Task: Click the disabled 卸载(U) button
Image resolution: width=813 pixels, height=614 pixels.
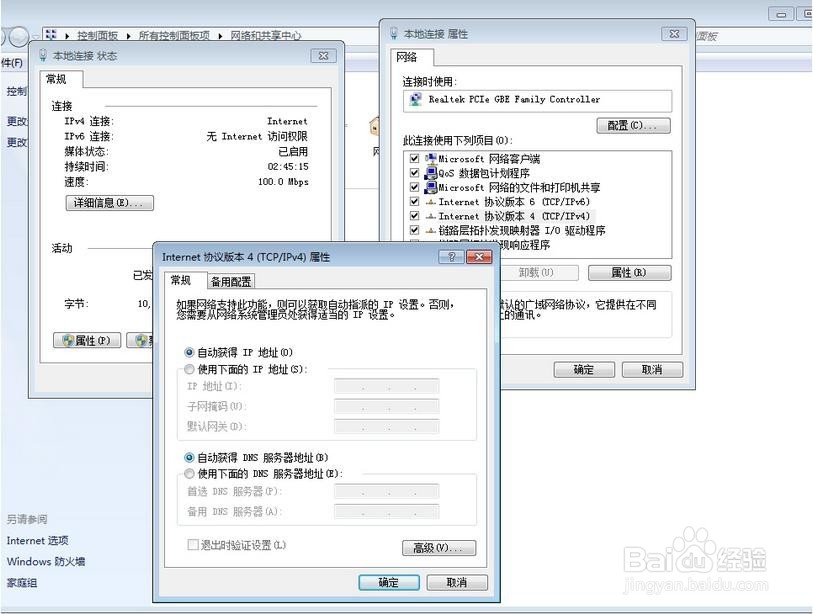Action: click(x=537, y=272)
